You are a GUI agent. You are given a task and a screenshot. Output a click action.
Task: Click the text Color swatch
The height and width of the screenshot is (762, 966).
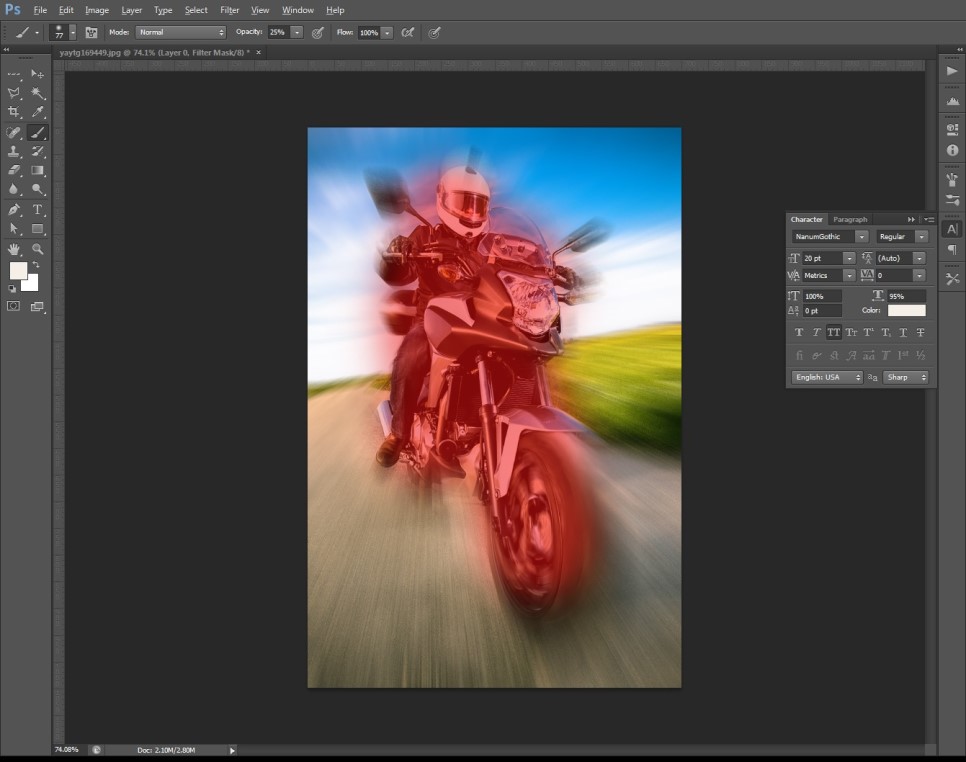(x=906, y=311)
